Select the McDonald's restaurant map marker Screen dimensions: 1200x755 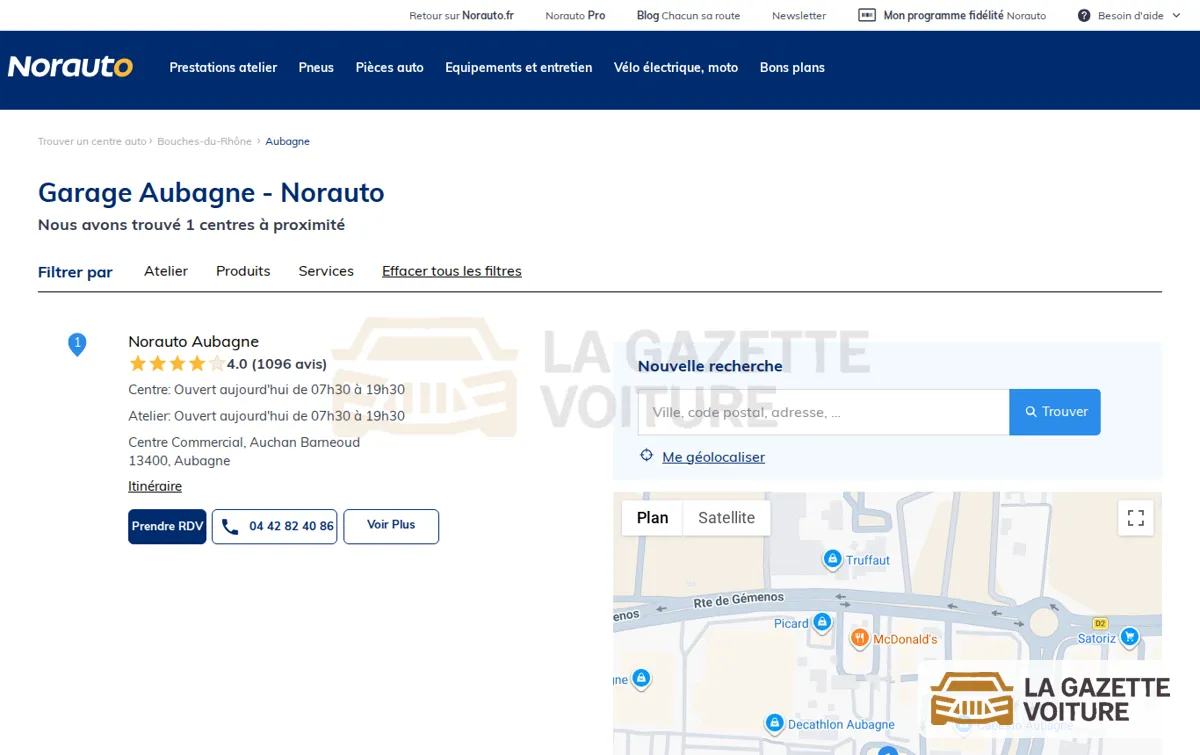tap(859, 637)
